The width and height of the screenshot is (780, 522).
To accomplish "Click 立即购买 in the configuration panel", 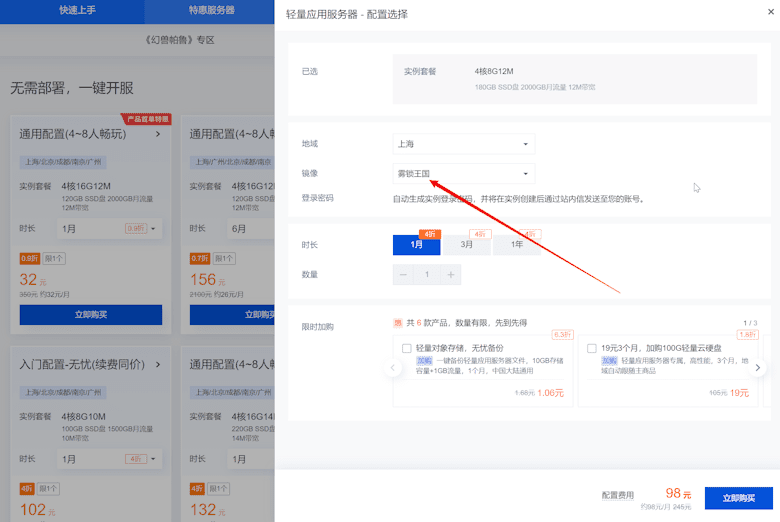I will pyautogui.click(x=730, y=497).
